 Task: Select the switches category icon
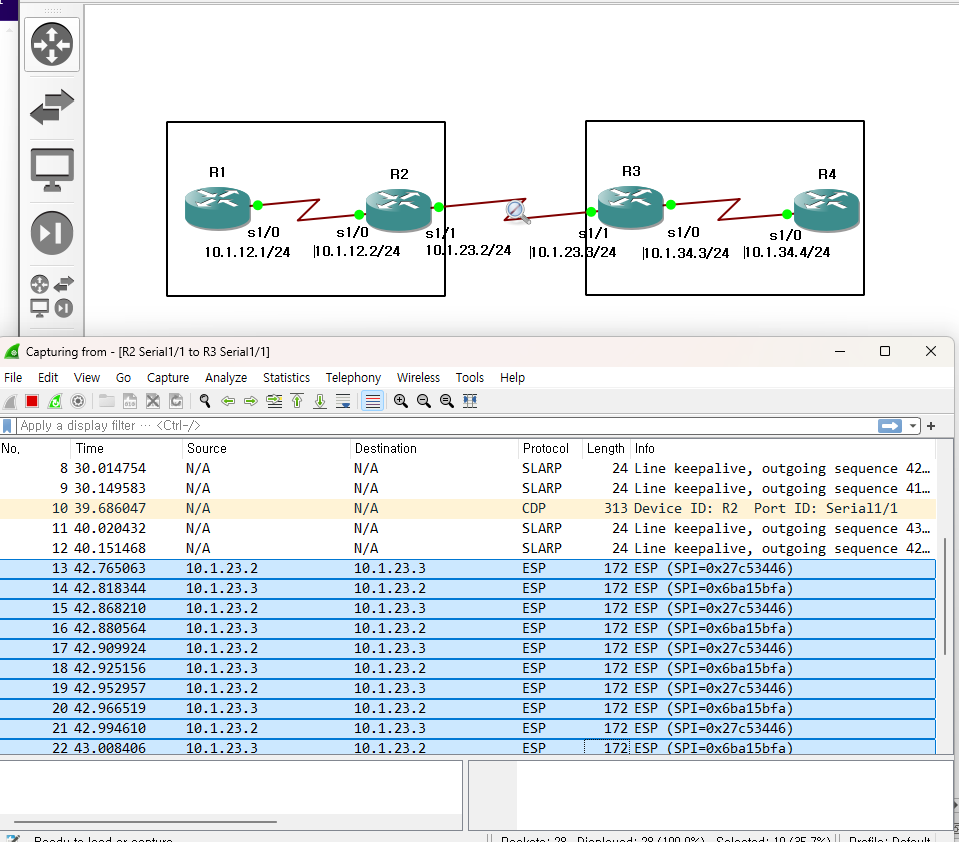52,107
